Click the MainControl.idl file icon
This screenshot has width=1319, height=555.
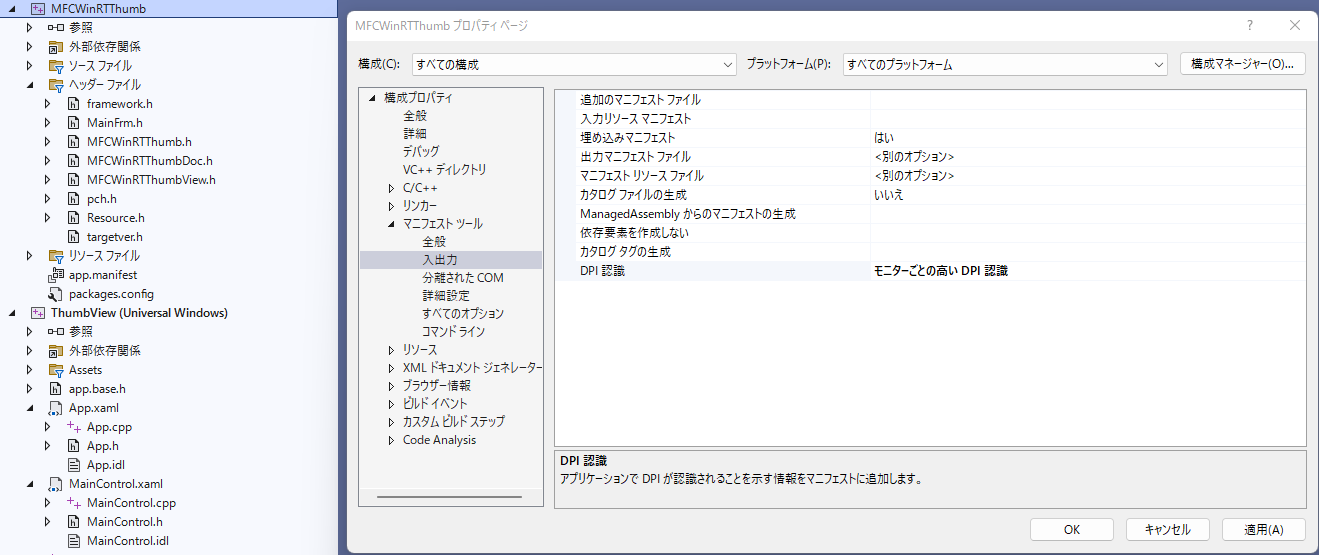[74, 541]
